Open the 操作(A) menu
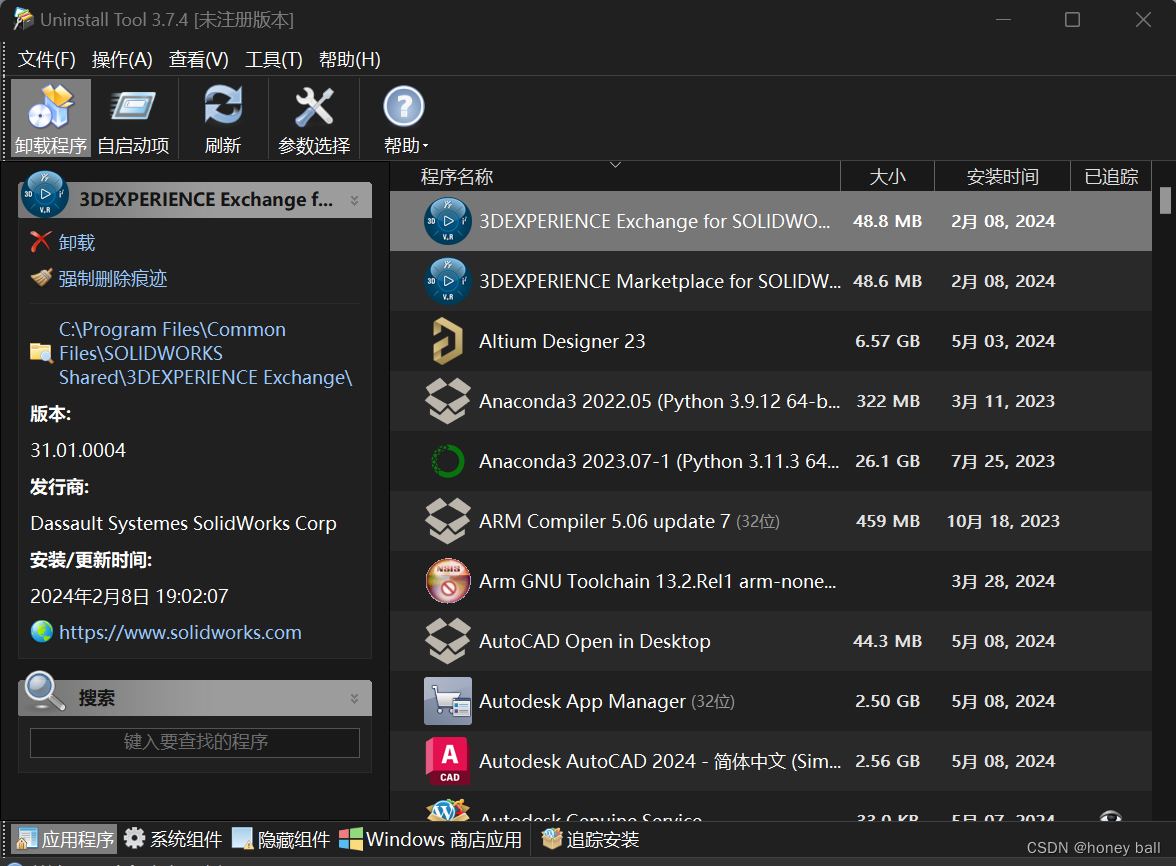This screenshot has width=1176, height=866. pos(122,59)
